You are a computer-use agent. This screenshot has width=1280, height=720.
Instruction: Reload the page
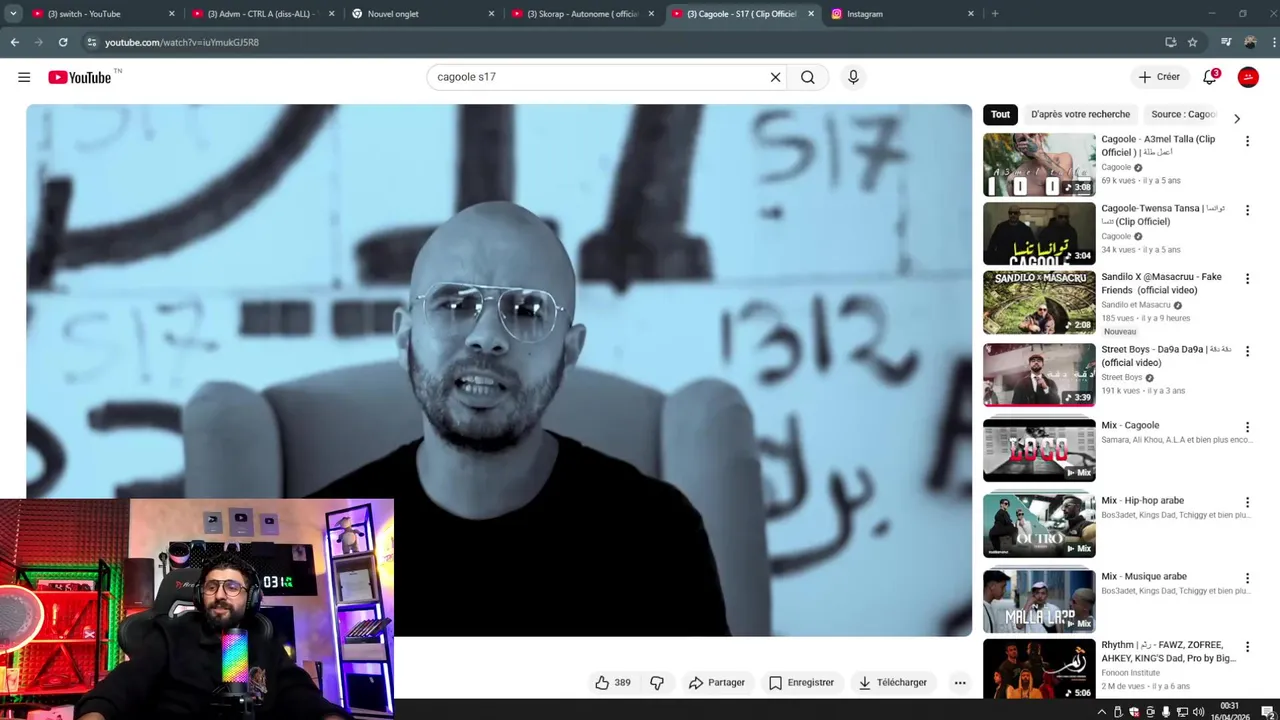point(63,42)
